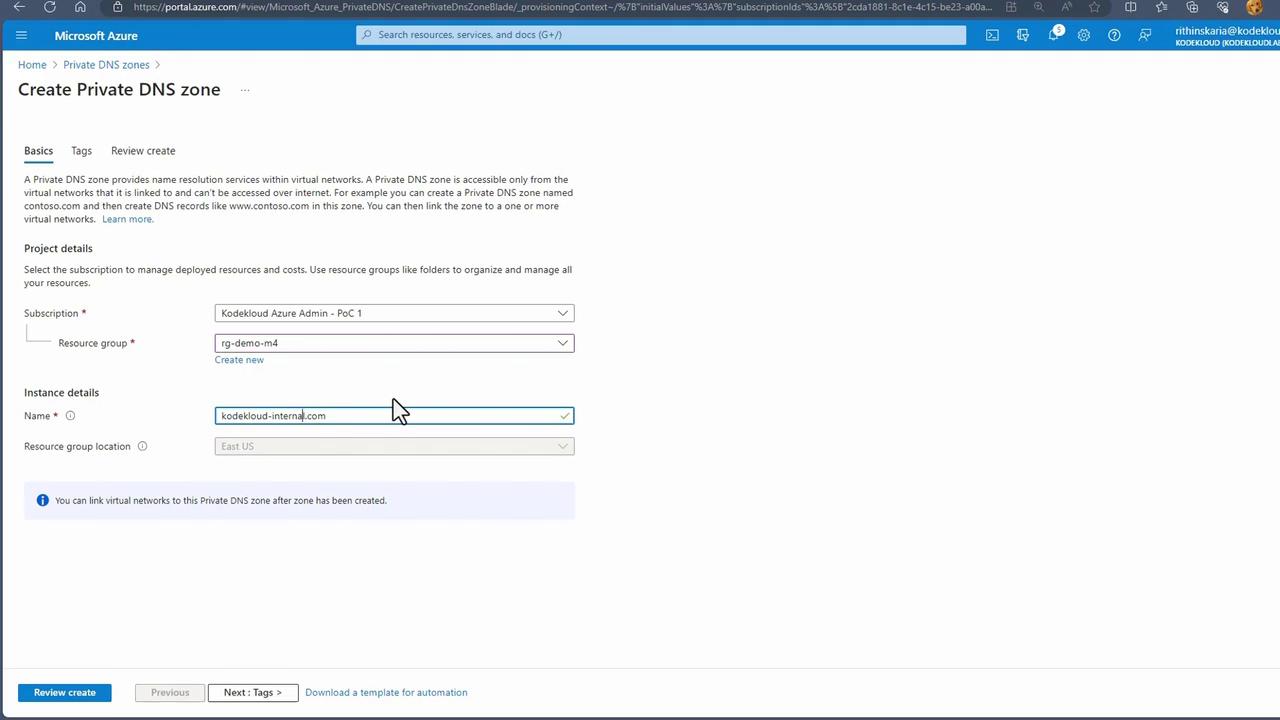This screenshot has height=720, width=1280.
Task: Click the Next : Tags button
Action: (x=253, y=692)
